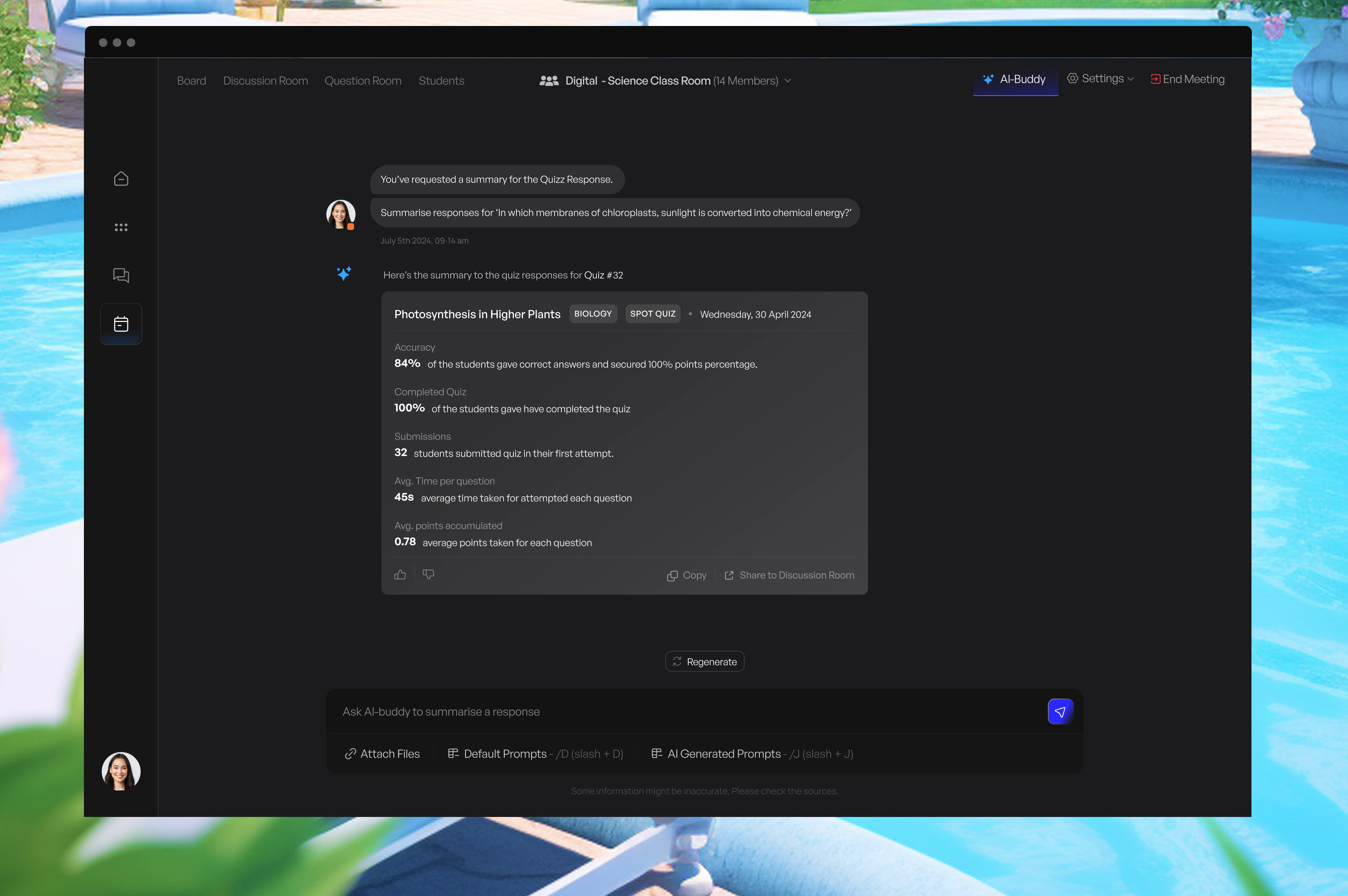Share summary to Discussion Room

point(789,575)
